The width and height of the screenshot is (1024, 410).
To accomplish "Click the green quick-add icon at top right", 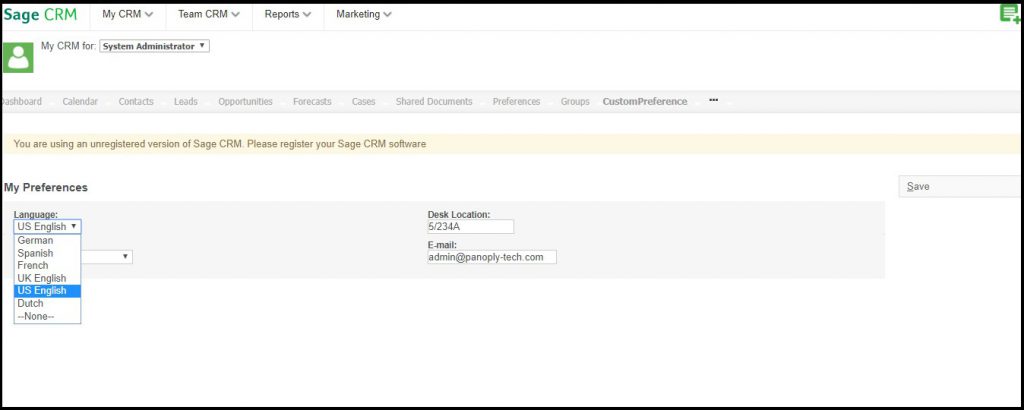I will pyautogui.click(x=1010, y=14).
